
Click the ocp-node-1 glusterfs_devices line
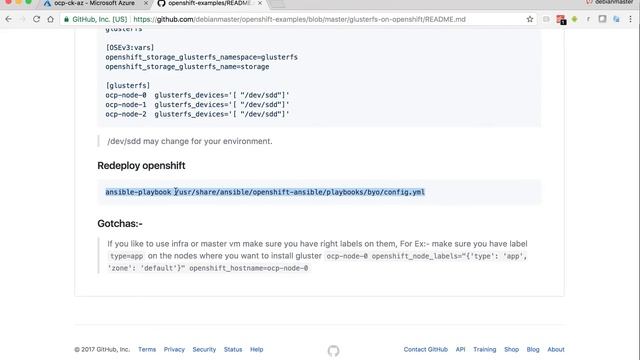(x=198, y=104)
